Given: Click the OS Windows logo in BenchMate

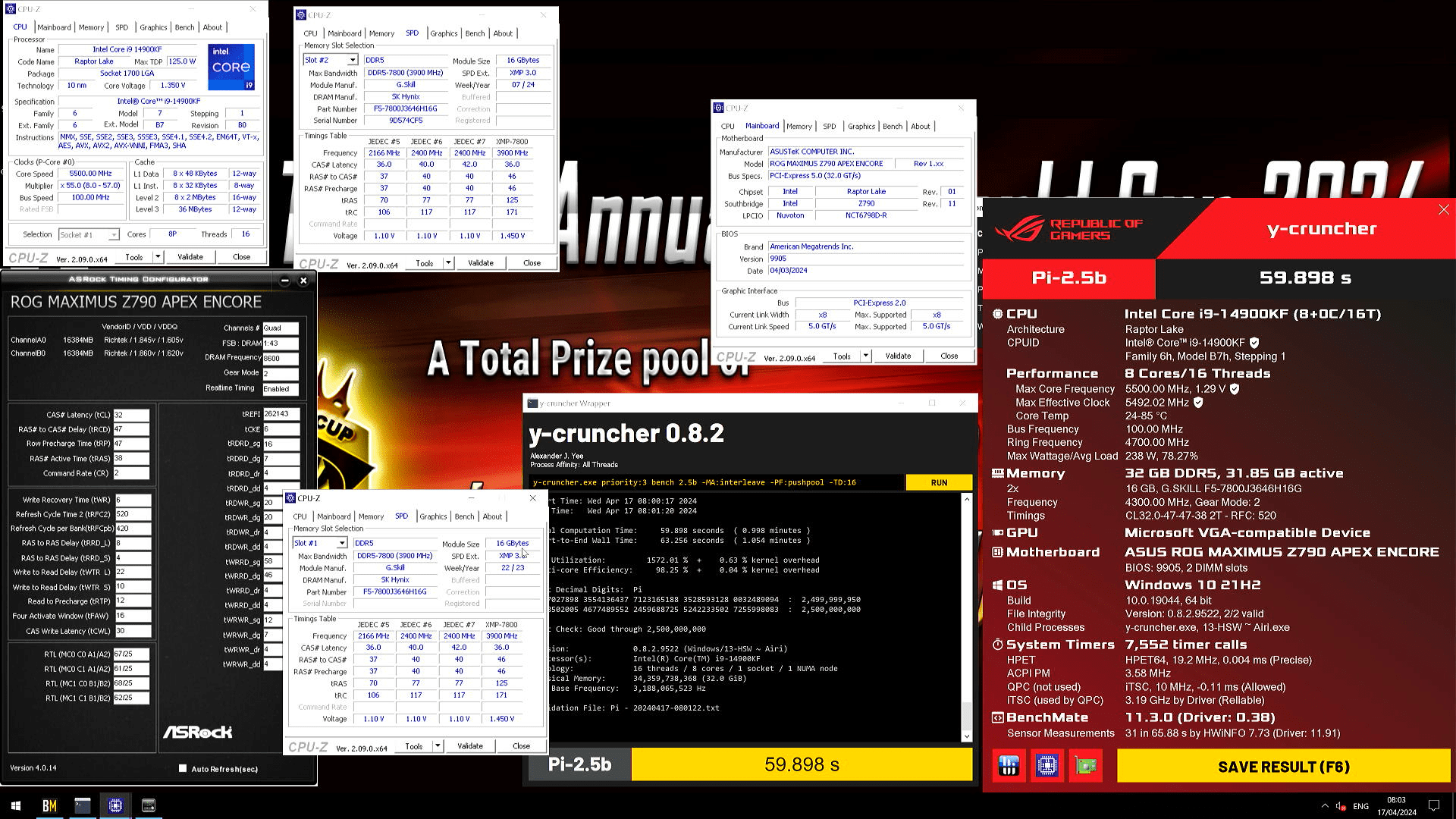Looking at the screenshot, I should (998, 585).
